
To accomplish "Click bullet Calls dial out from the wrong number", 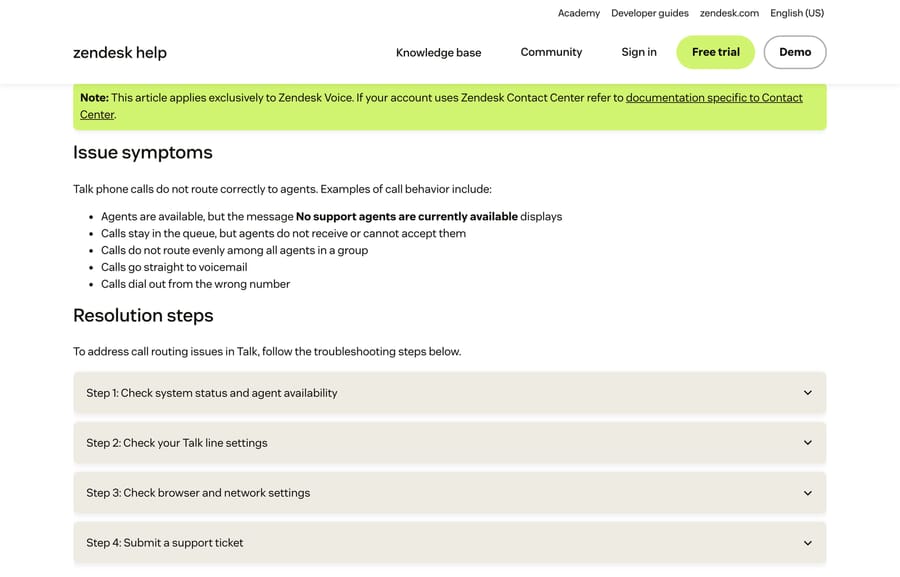I will pos(195,284).
